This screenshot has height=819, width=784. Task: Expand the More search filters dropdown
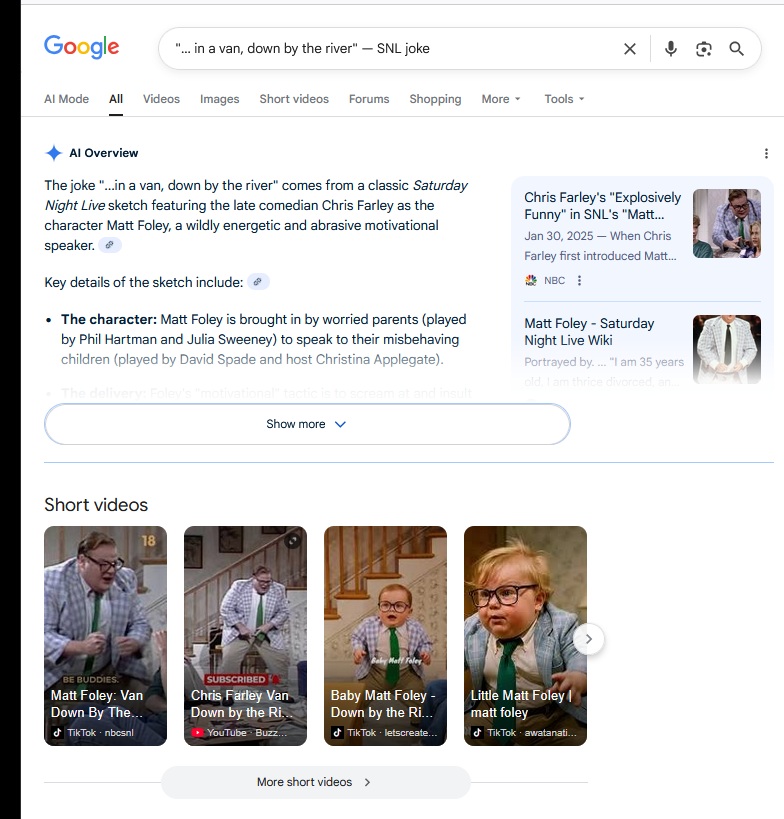(x=501, y=99)
